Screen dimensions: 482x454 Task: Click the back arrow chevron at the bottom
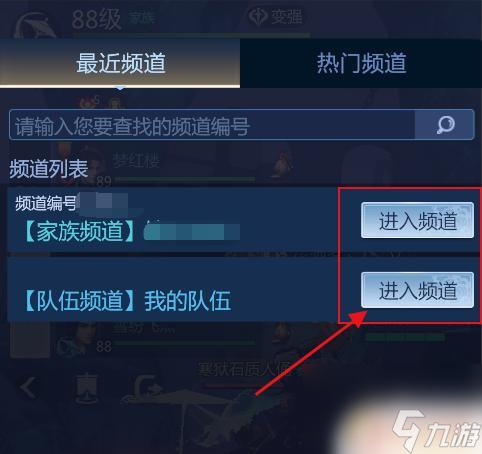[x=27, y=388]
